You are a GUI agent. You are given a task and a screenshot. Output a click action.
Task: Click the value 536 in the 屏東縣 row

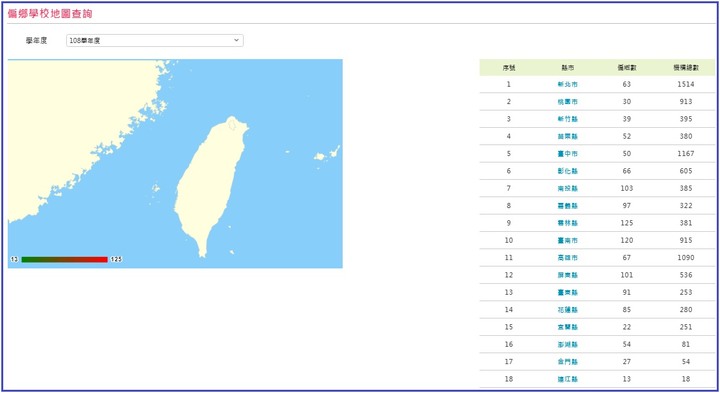pyautogui.click(x=686, y=275)
